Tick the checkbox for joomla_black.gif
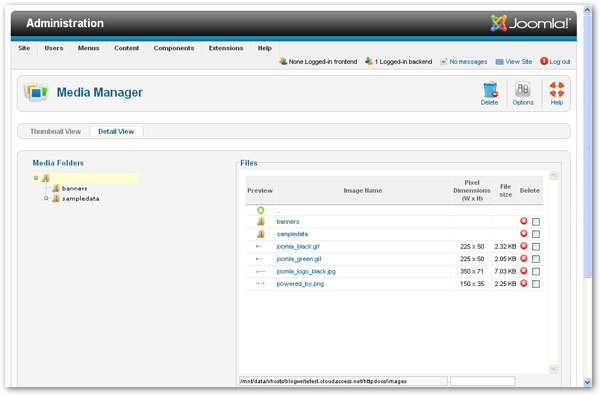The width and height of the screenshot is (600, 395). [x=536, y=246]
